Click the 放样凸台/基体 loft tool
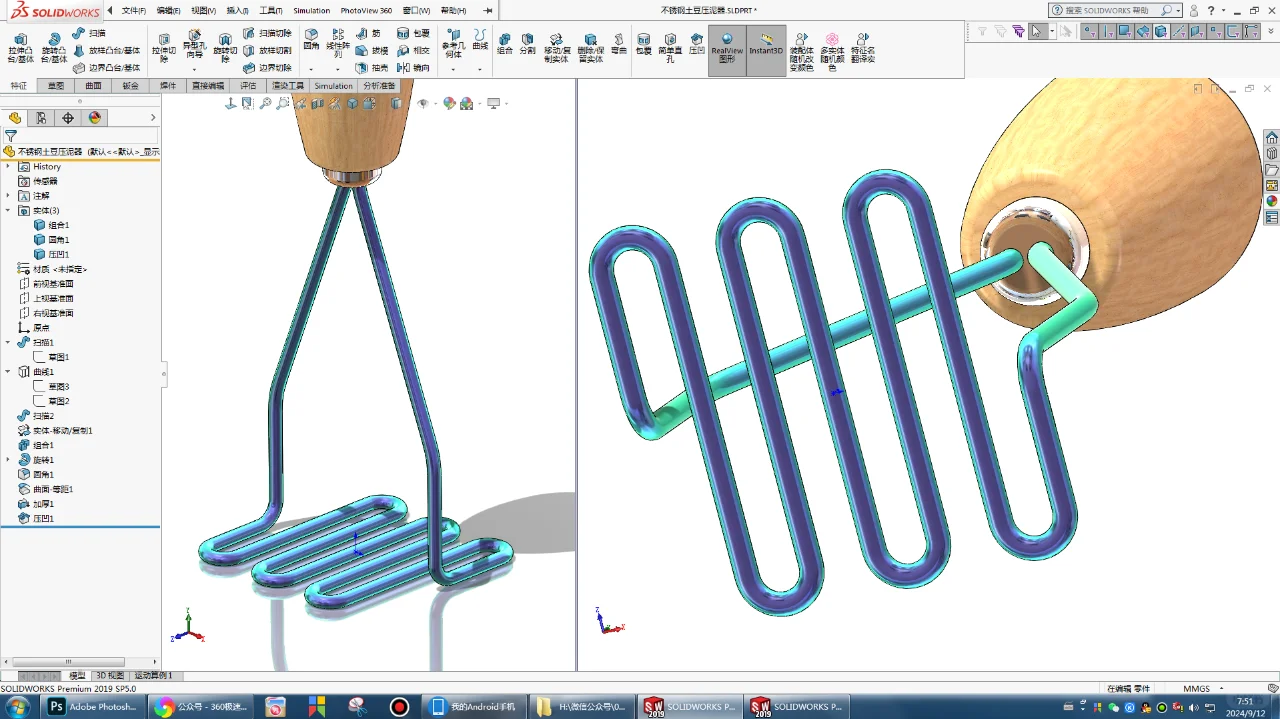The width and height of the screenshot is (1280, 719). [x=106, y=50]
